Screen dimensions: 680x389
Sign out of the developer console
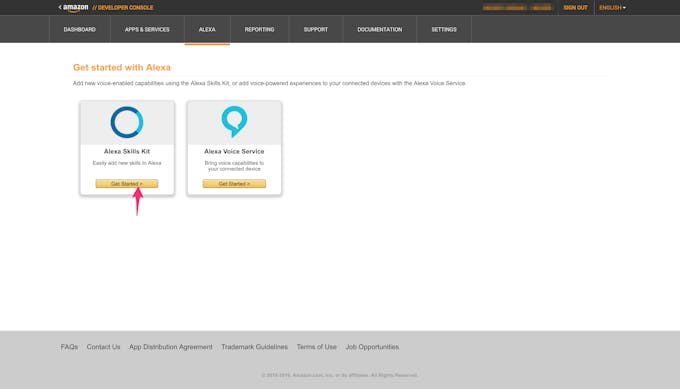pyautogui.click(x=575, y=8)
